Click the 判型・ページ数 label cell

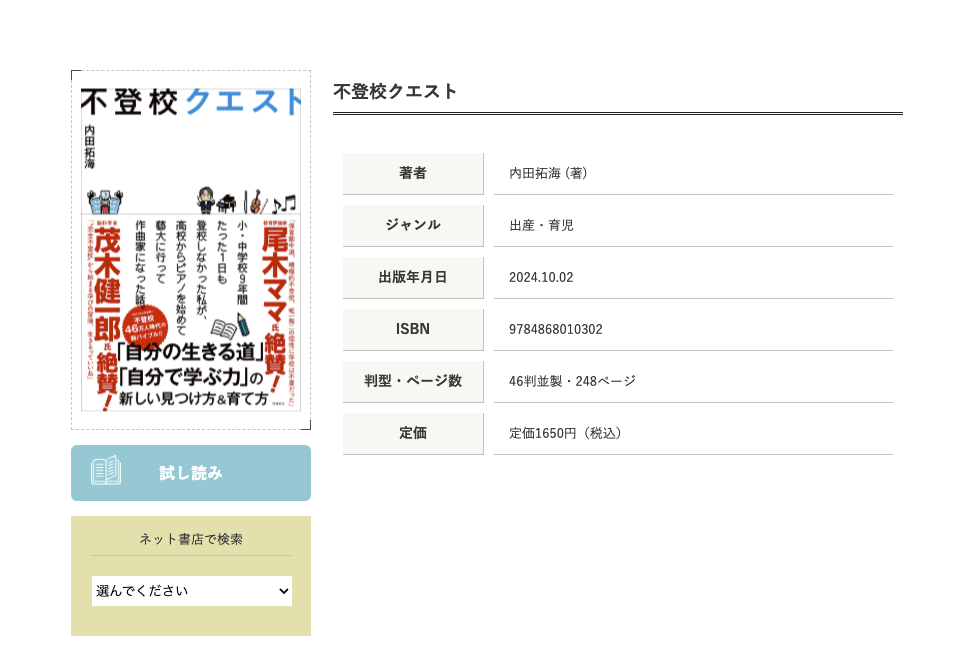[413, 382]
